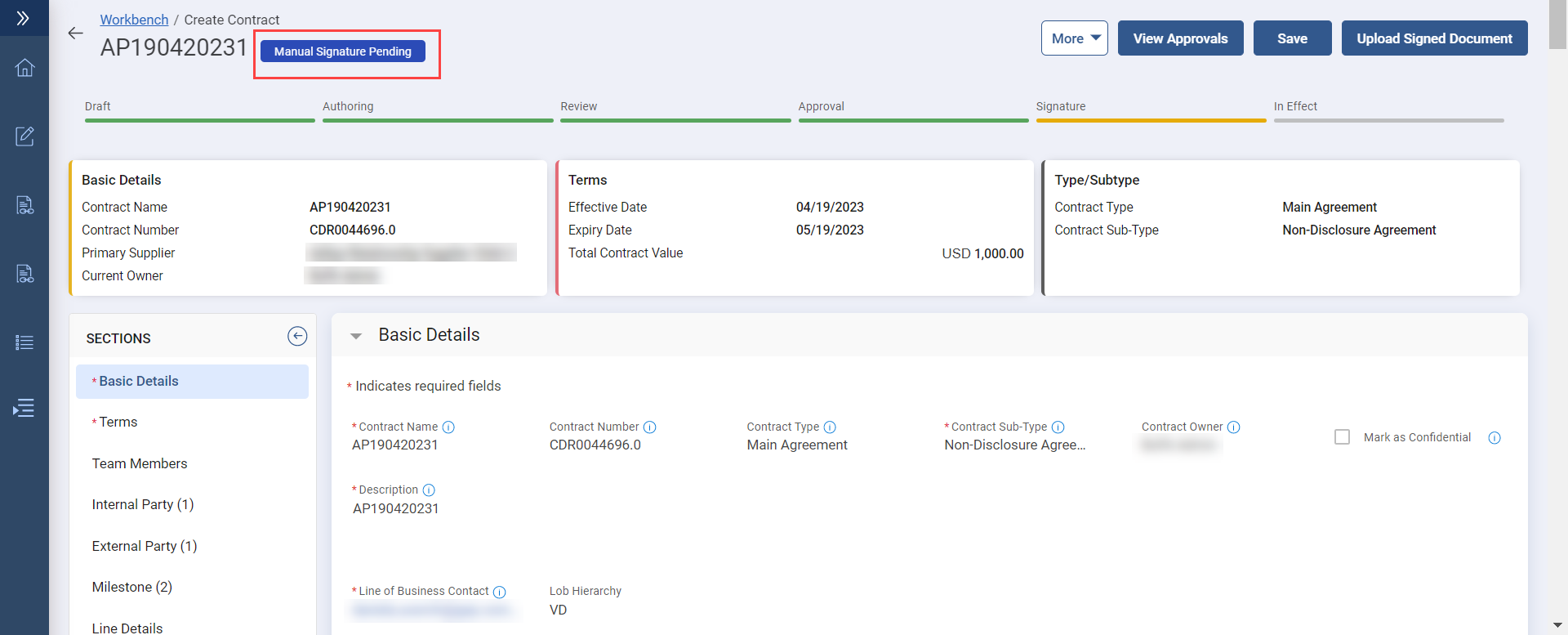The height and width of the screenshot is (635, 1568).
Task: Click the back arrow beside contract title
Action: click(x=76, y=34)
